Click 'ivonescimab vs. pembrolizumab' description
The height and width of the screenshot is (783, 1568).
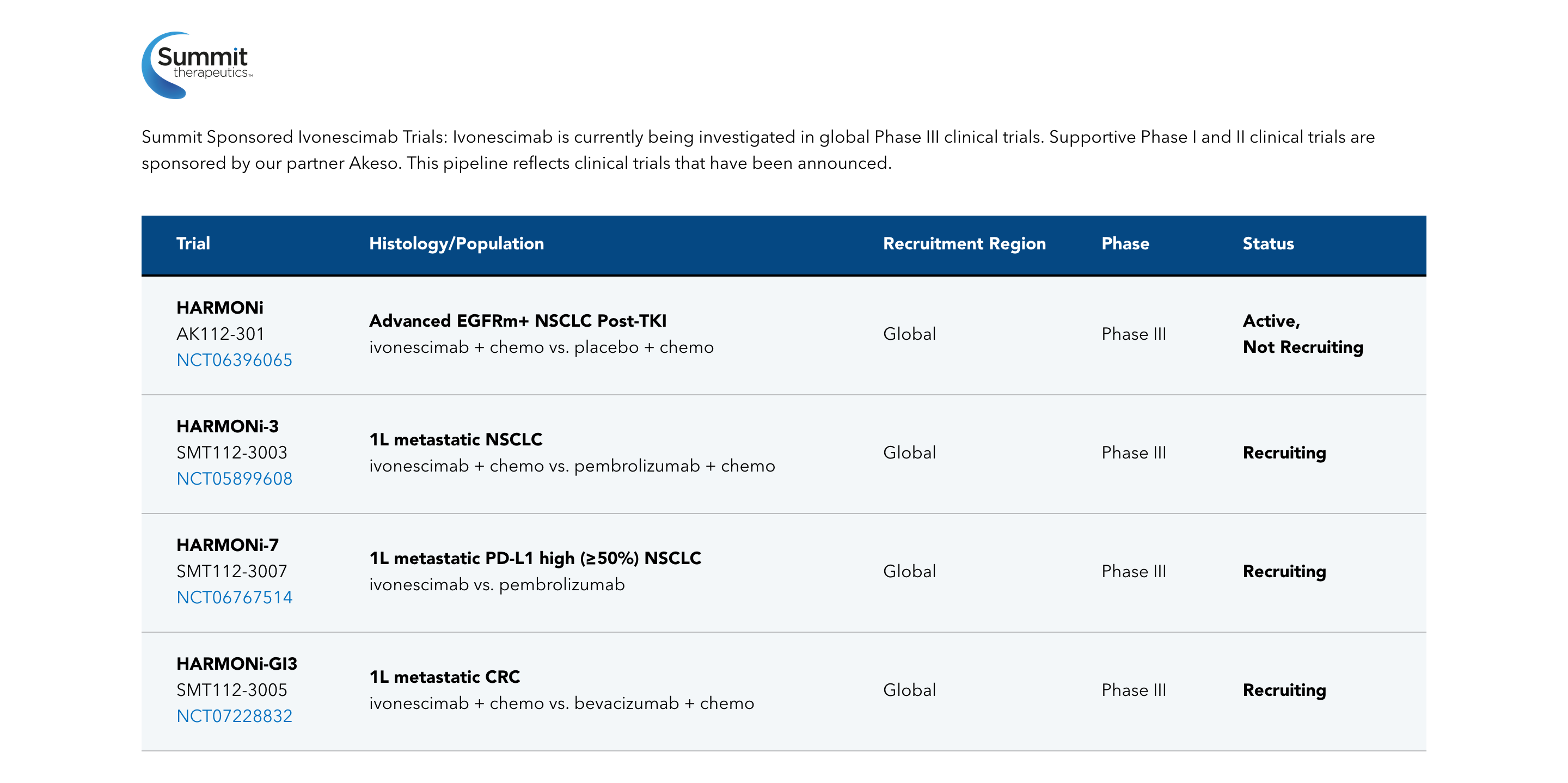[496, 584]
